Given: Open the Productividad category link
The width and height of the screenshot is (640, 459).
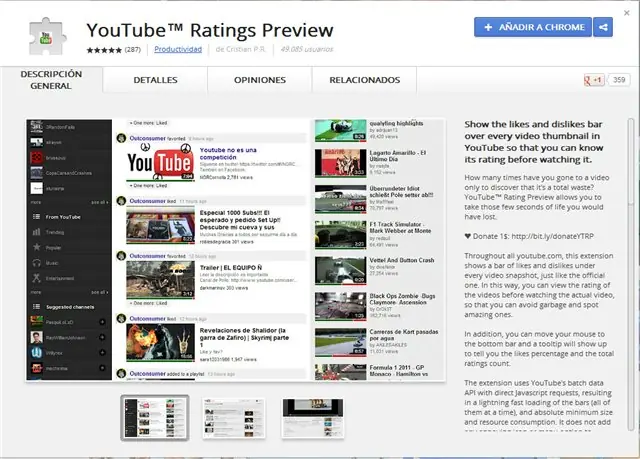Looking at the screenshot, I should pyautogui.click(x=178, y=49).
